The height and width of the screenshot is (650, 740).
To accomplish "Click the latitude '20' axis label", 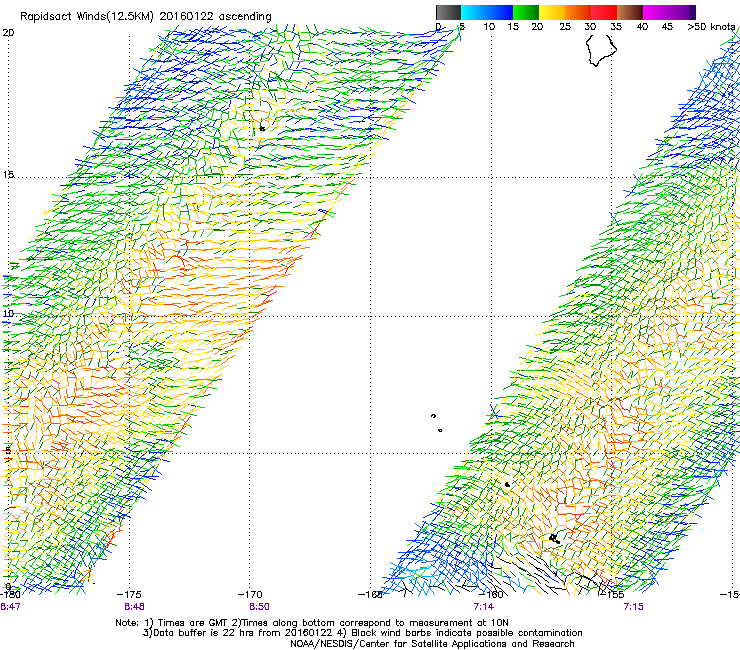I will point(8,33).
